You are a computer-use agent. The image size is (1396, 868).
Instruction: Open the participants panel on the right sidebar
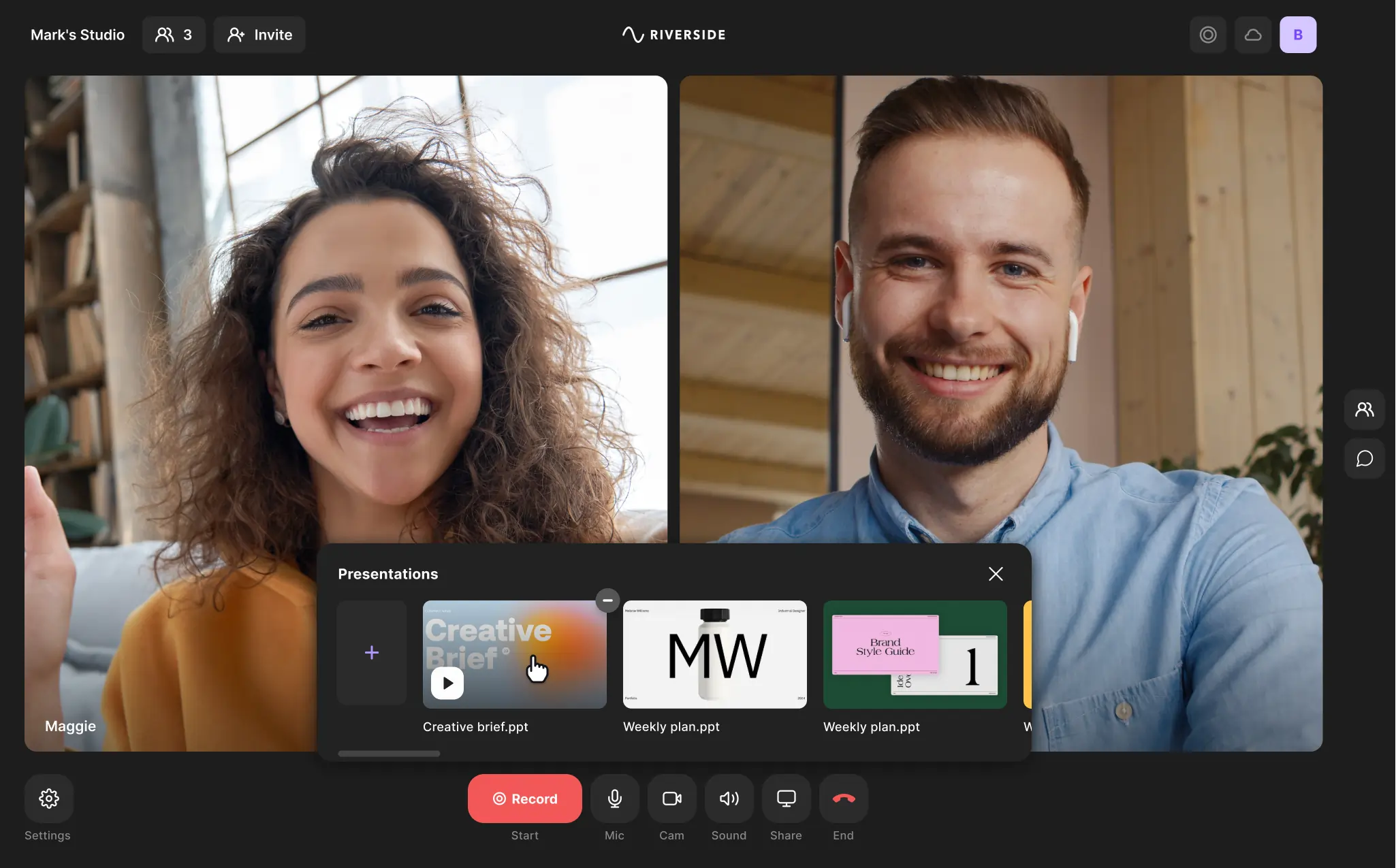(x=1364, y=409)
